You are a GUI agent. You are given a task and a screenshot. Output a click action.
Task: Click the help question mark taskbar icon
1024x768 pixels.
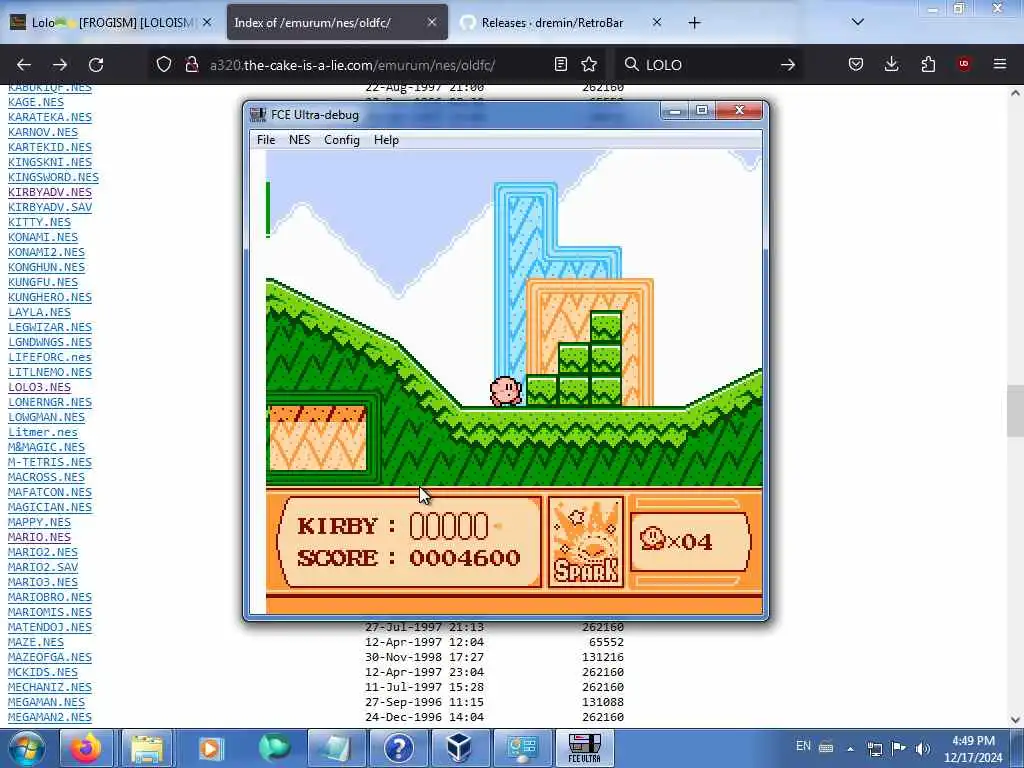click(x=399, y=748)
